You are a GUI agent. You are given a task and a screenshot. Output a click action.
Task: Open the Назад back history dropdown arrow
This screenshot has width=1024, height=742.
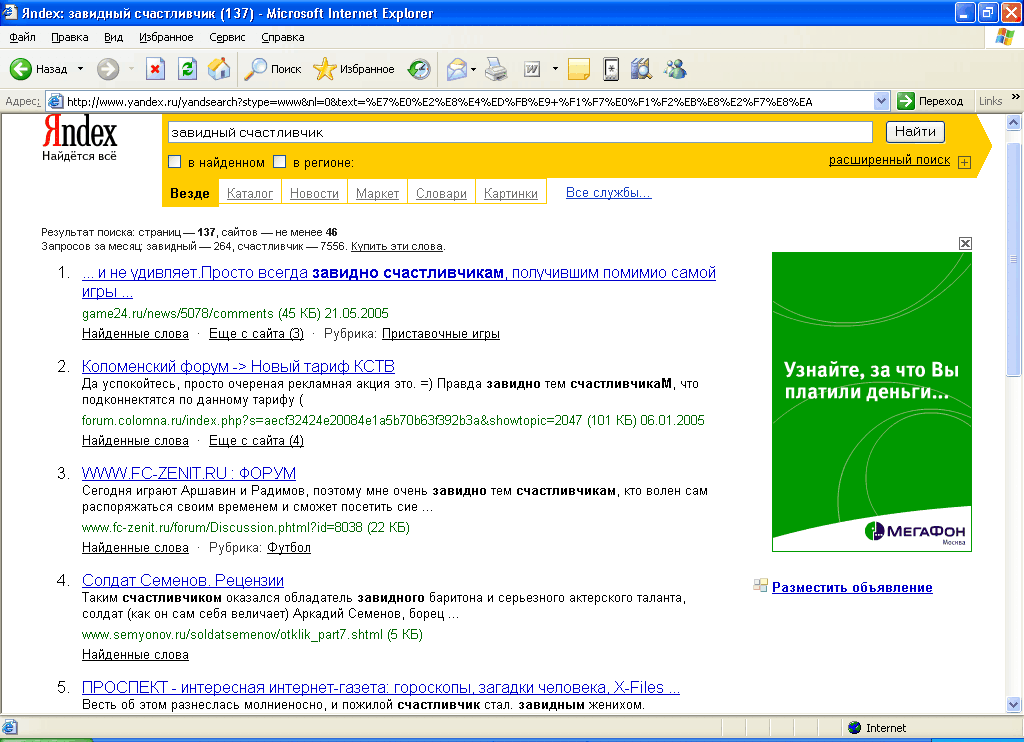tap(80, 69)
